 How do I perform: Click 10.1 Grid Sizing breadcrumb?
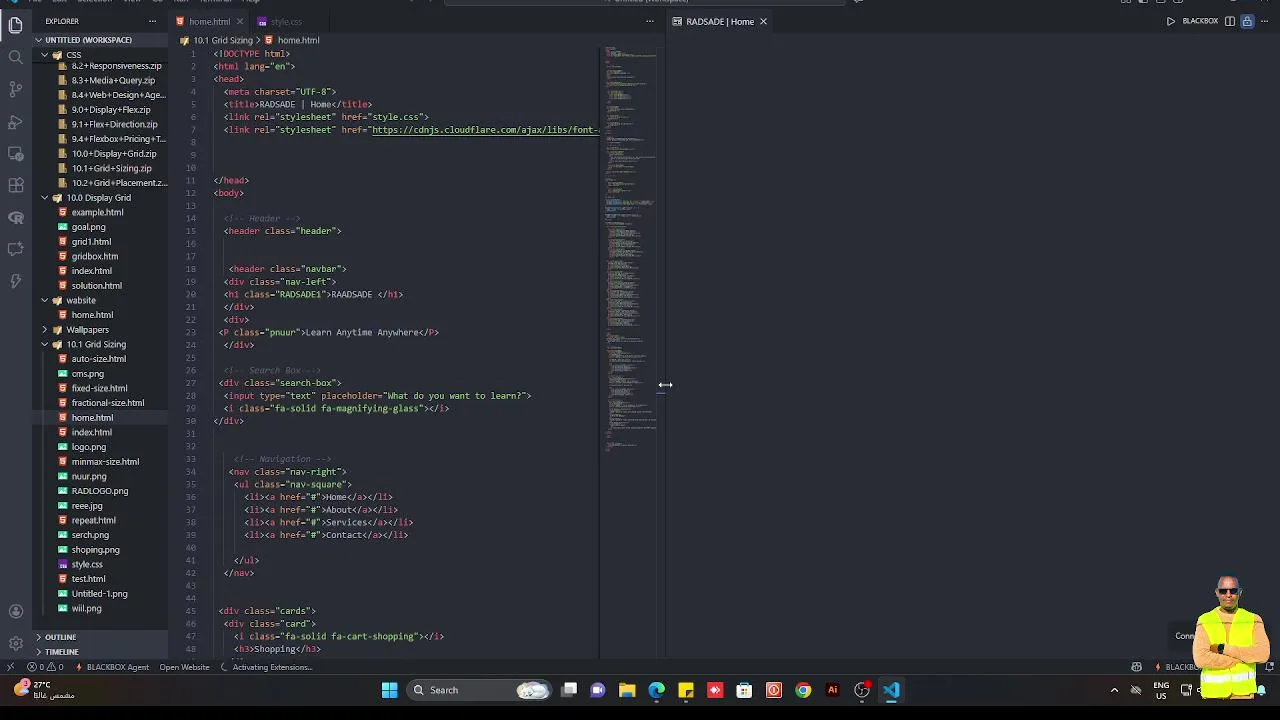[x=223, y=40]
